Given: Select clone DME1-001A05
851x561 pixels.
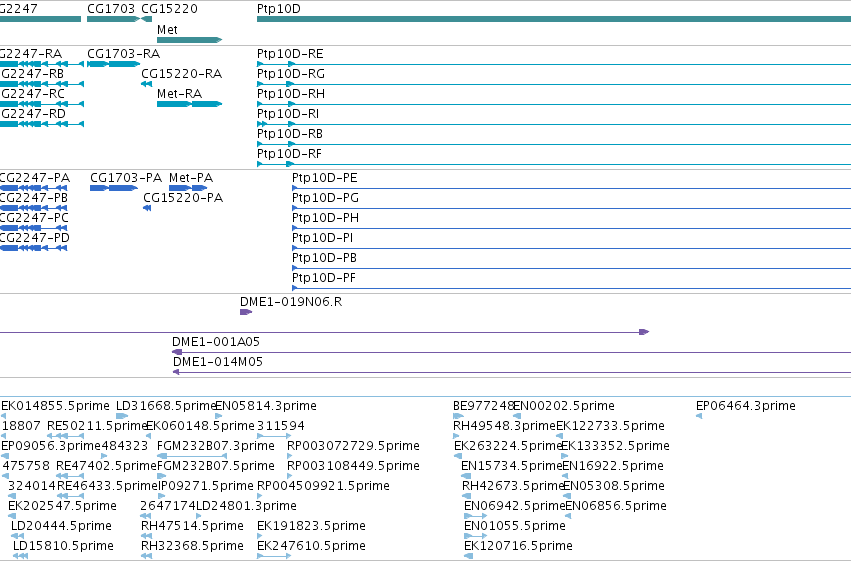Looking at the screenshot, I should [216, 342].
